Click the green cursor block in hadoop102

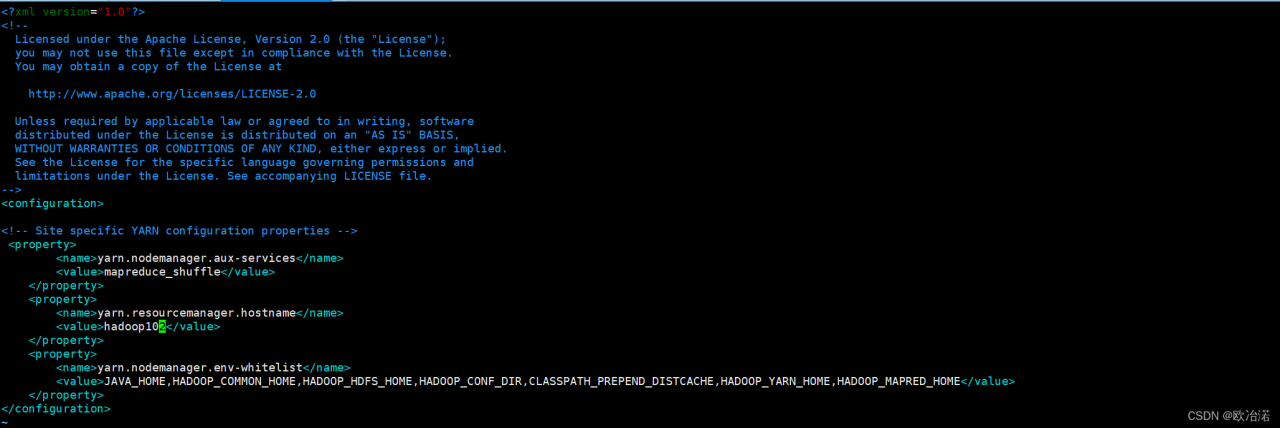click(x=162, y=326)
